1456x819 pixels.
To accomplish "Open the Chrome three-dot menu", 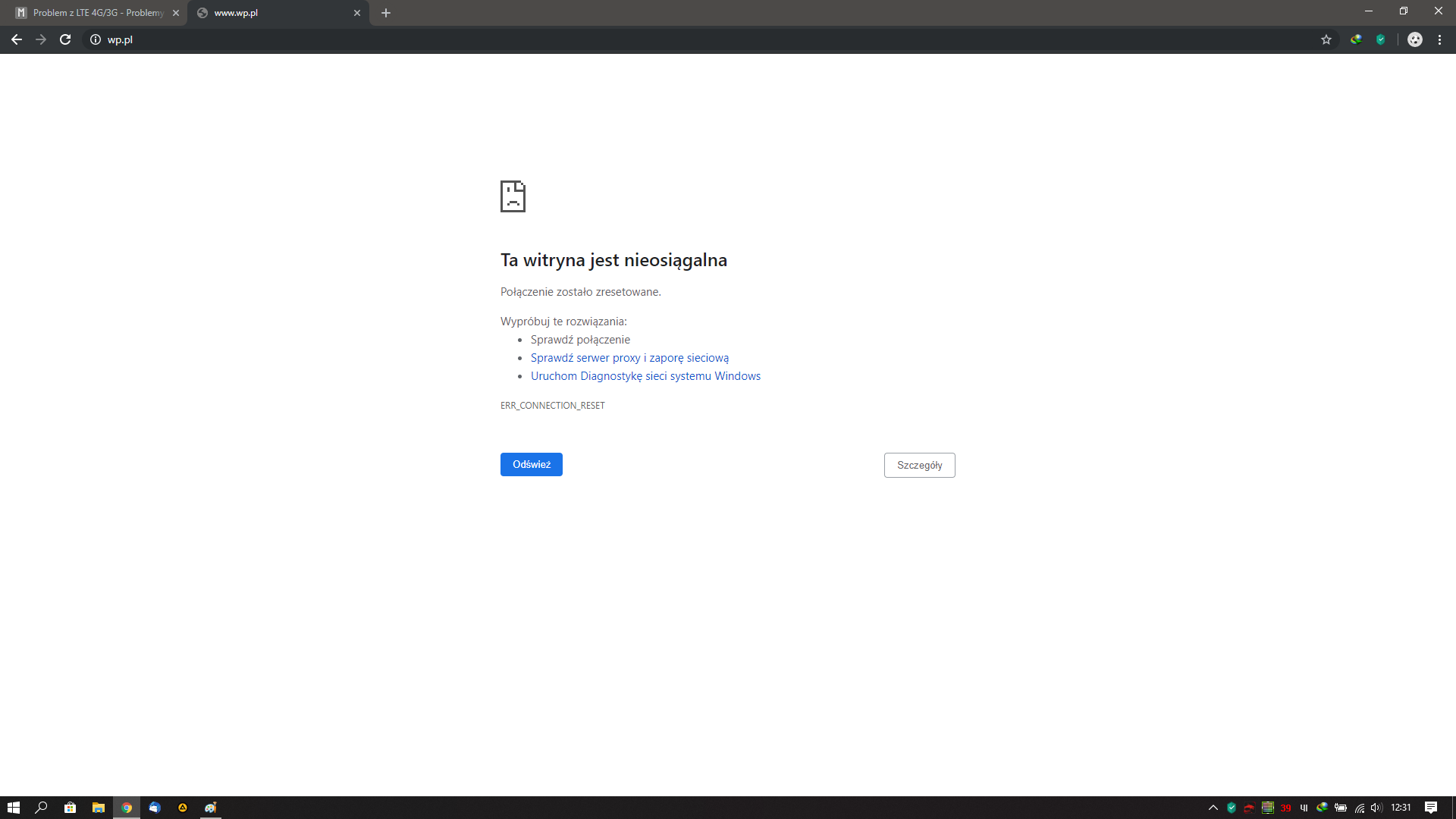I will 1439,39.
